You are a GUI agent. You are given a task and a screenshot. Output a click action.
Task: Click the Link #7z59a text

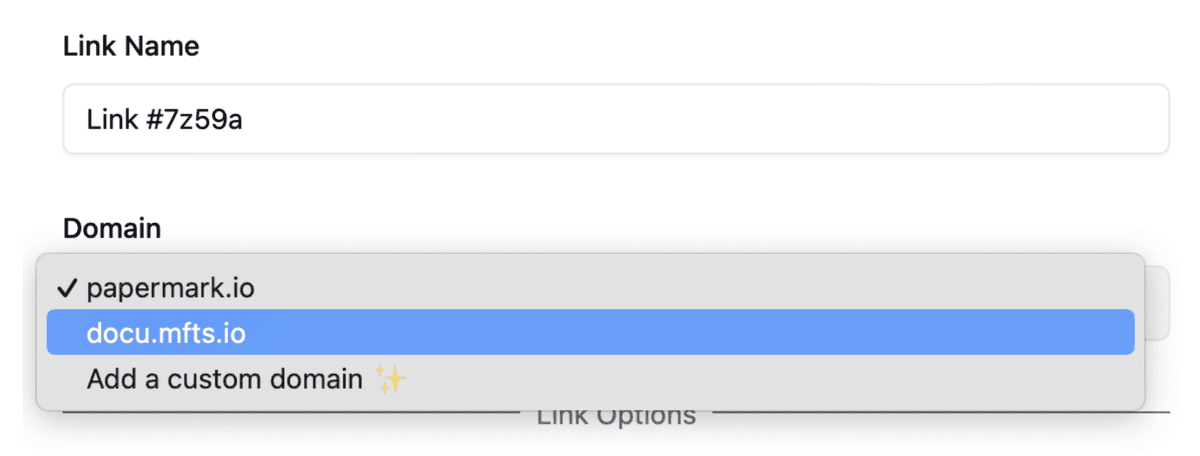164,120
